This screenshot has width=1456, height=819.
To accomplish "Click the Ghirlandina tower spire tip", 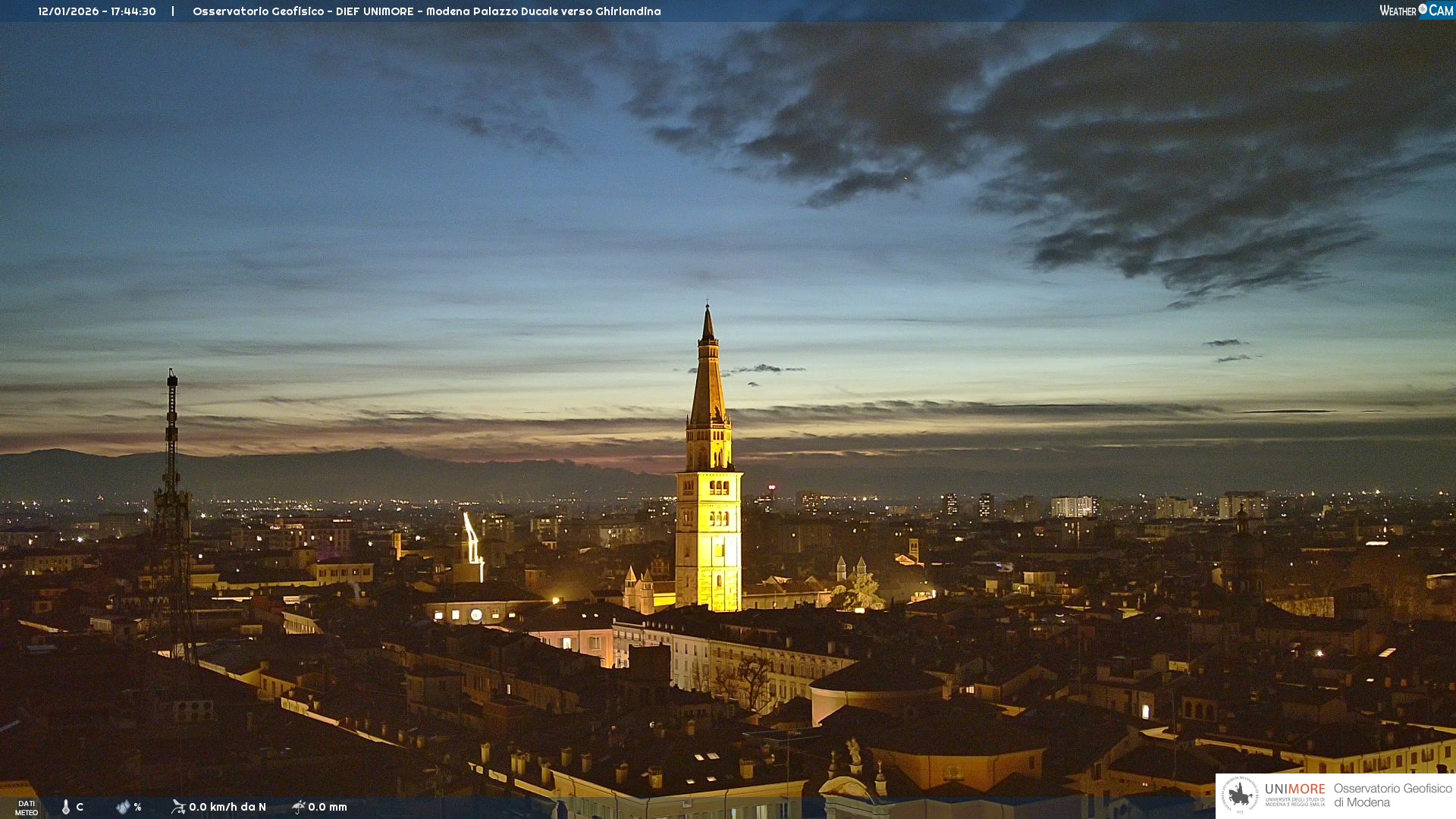I will point(708,309).
